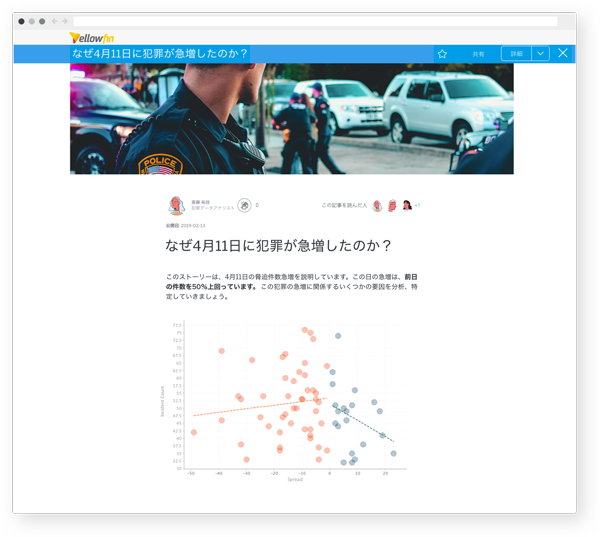Click the story title in blue bar
600x537 pixels.
160,54
